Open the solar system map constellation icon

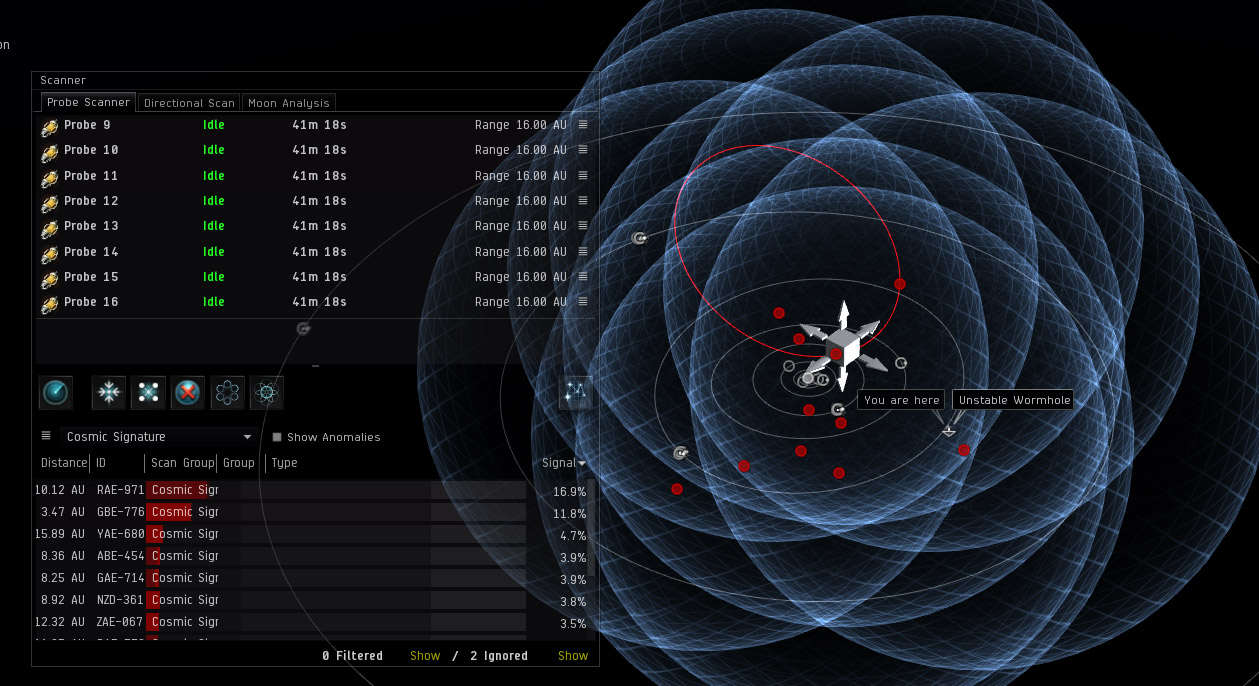point(576,393)
